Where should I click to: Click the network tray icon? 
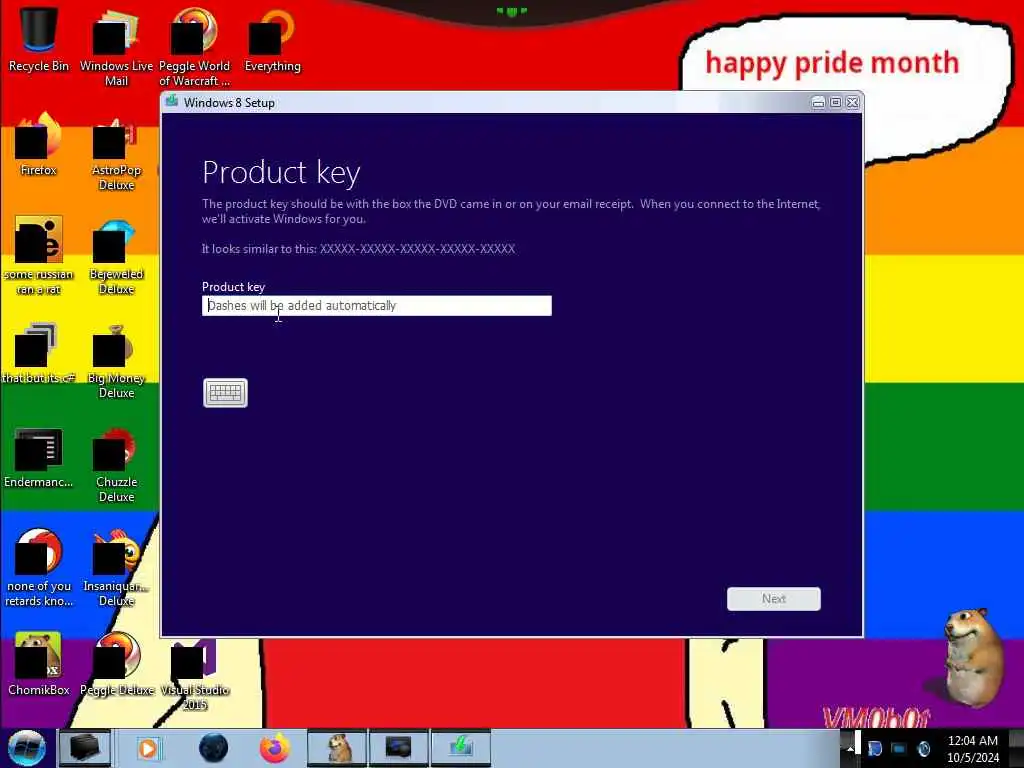pos(899,748)
